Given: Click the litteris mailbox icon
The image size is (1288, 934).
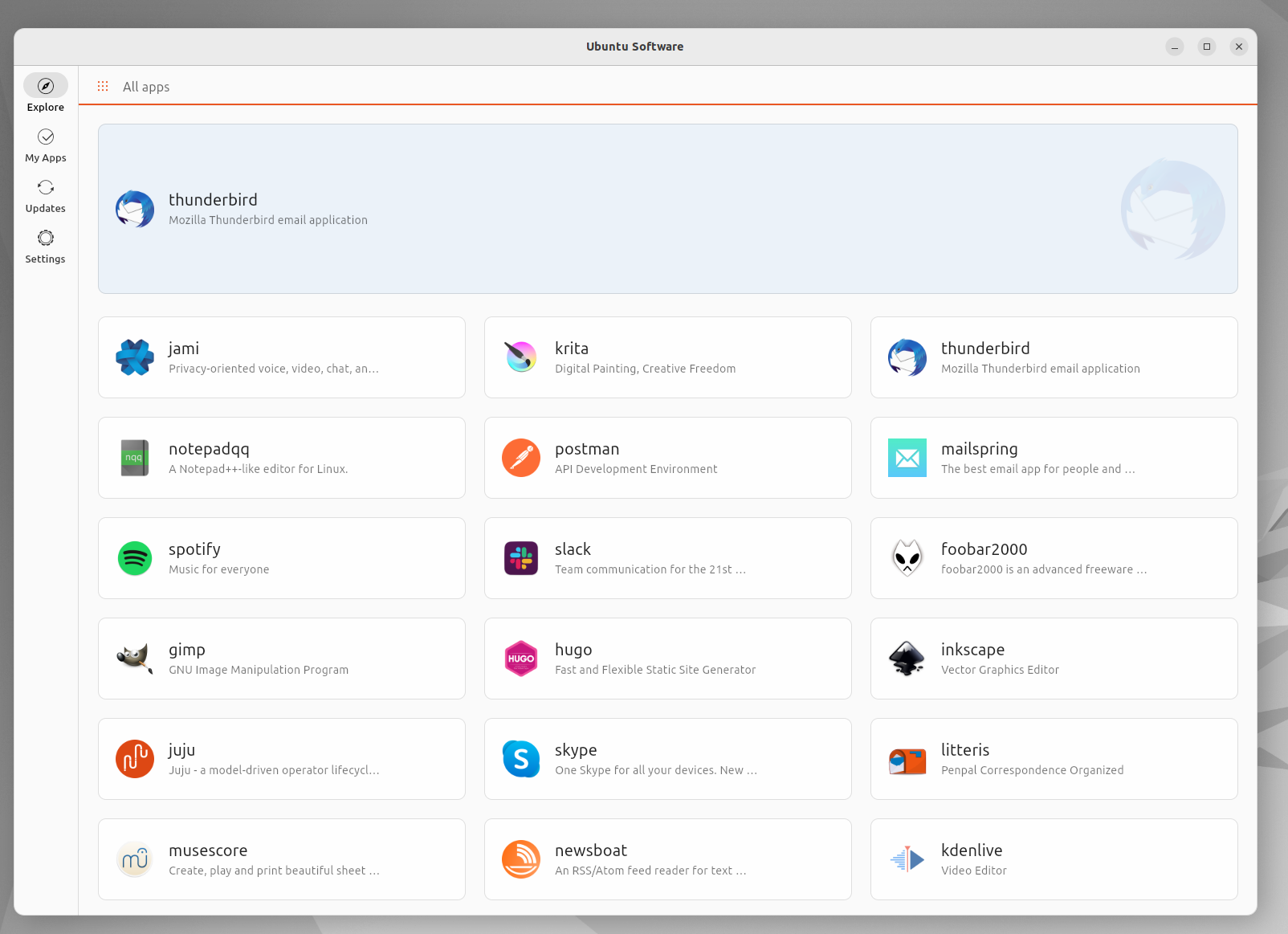Looking at the screenshot, I should coord(907,761).
